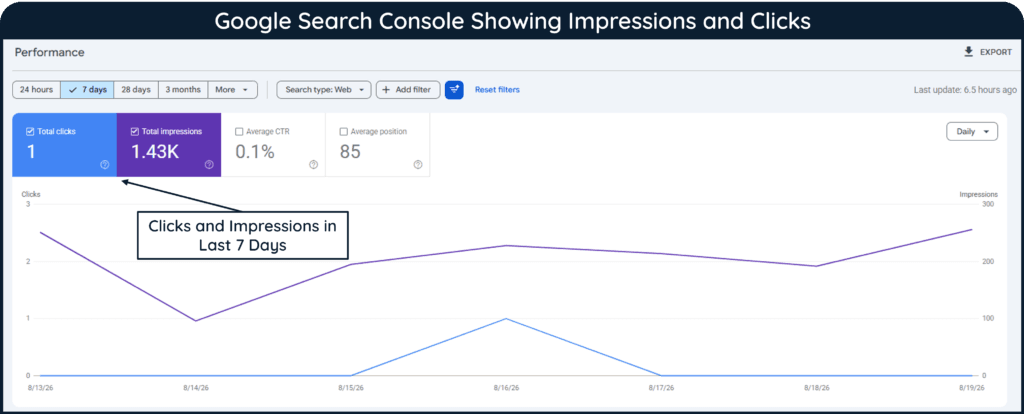Click the 0.1% CTR value
This screenshot has width=1024, height=414.
255,151
